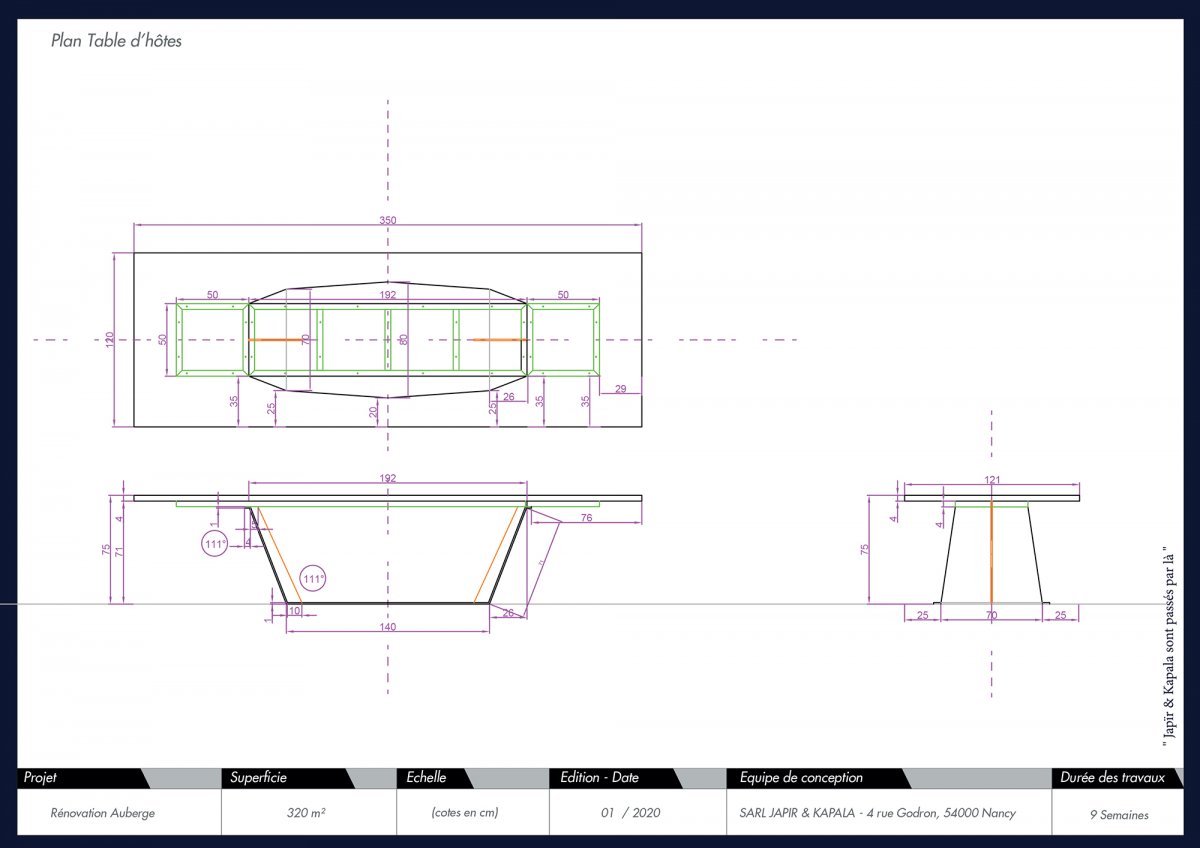
Task: Click the 'Edition - Date' header
Action: pos(600,778)
